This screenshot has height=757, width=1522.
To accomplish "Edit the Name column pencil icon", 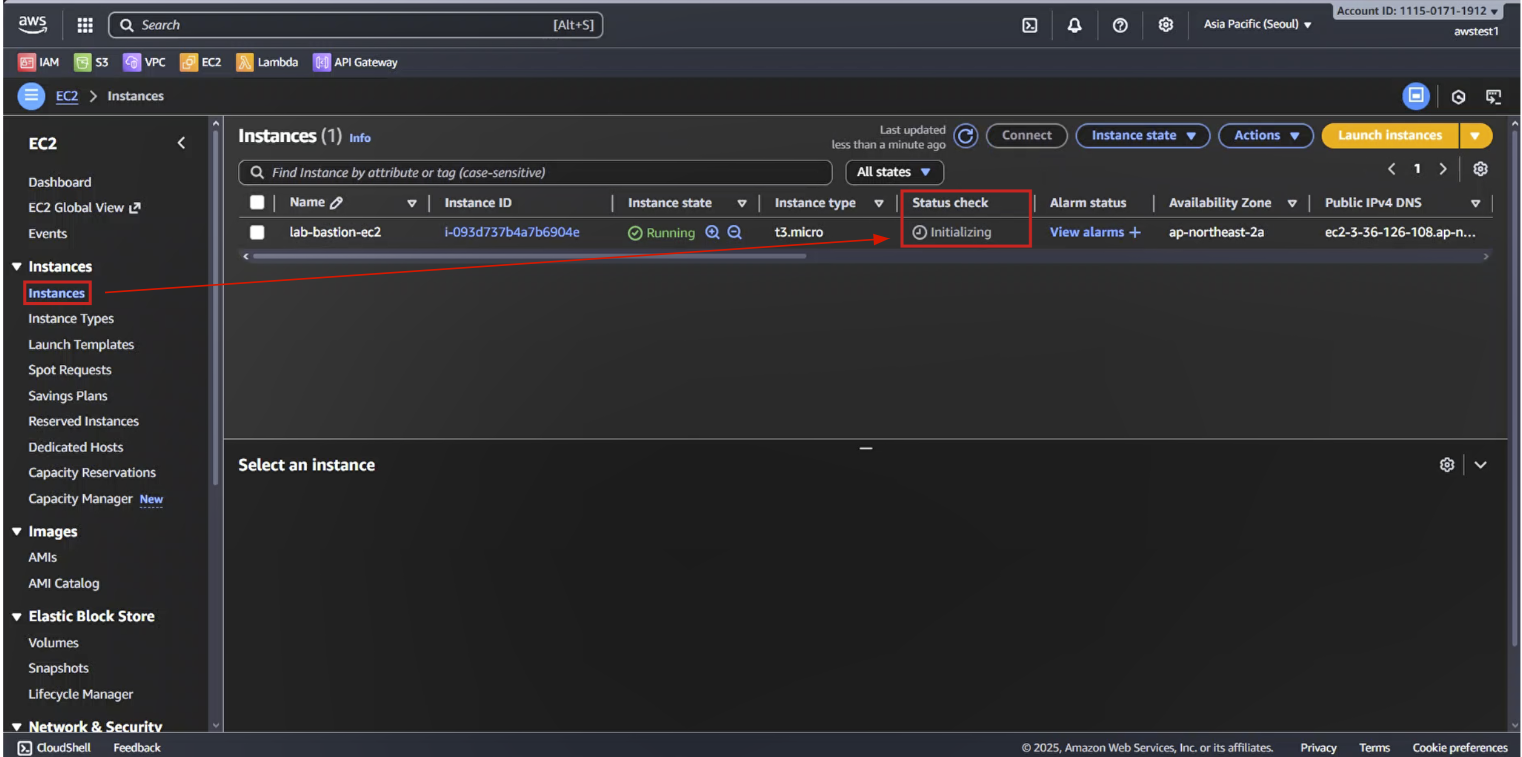I will click(x=336, y=203).
